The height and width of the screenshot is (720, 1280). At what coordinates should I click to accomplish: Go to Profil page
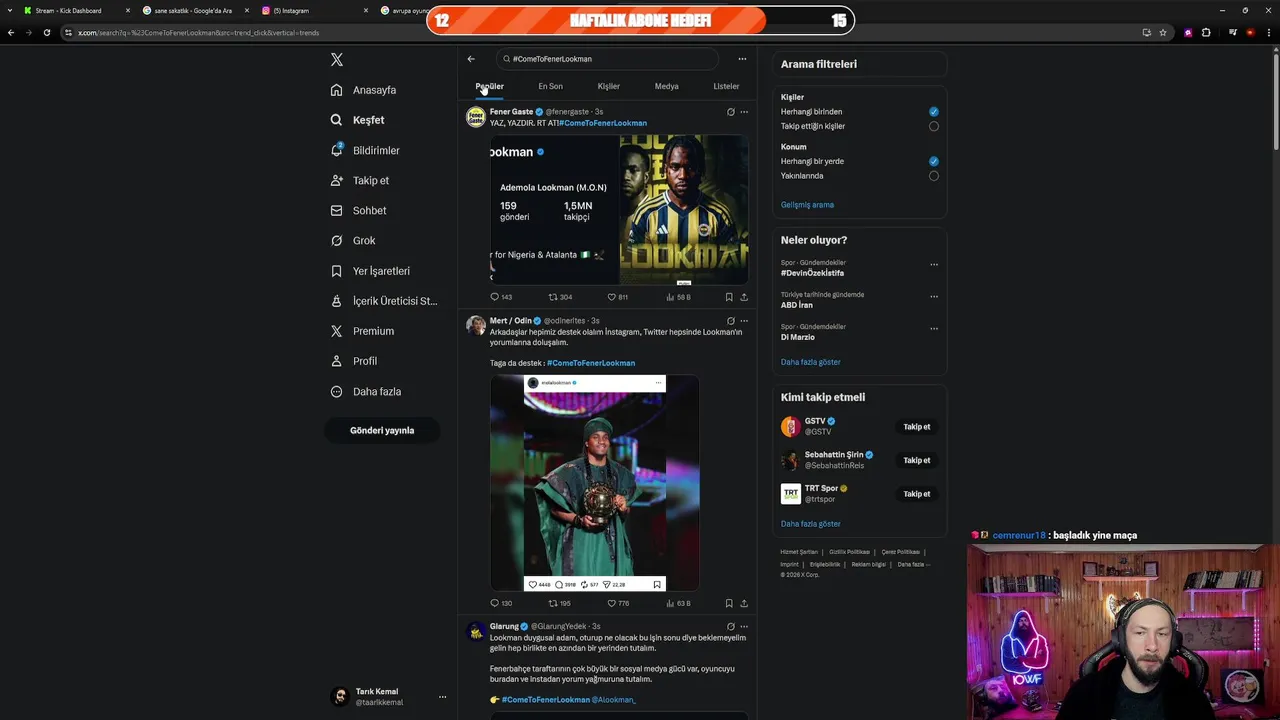(354, 361)
